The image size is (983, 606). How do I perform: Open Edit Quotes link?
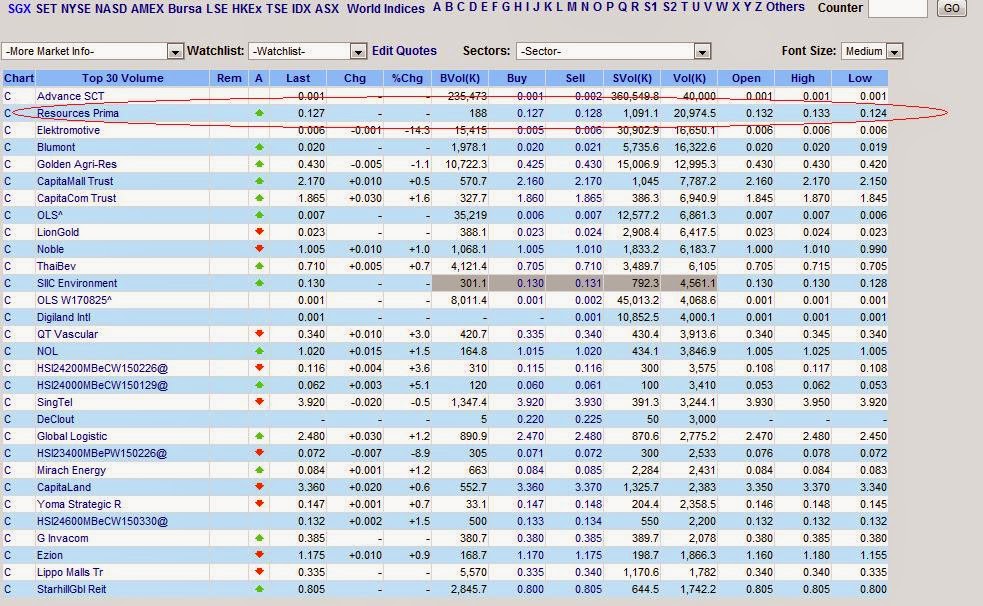(x=404, y=51)
